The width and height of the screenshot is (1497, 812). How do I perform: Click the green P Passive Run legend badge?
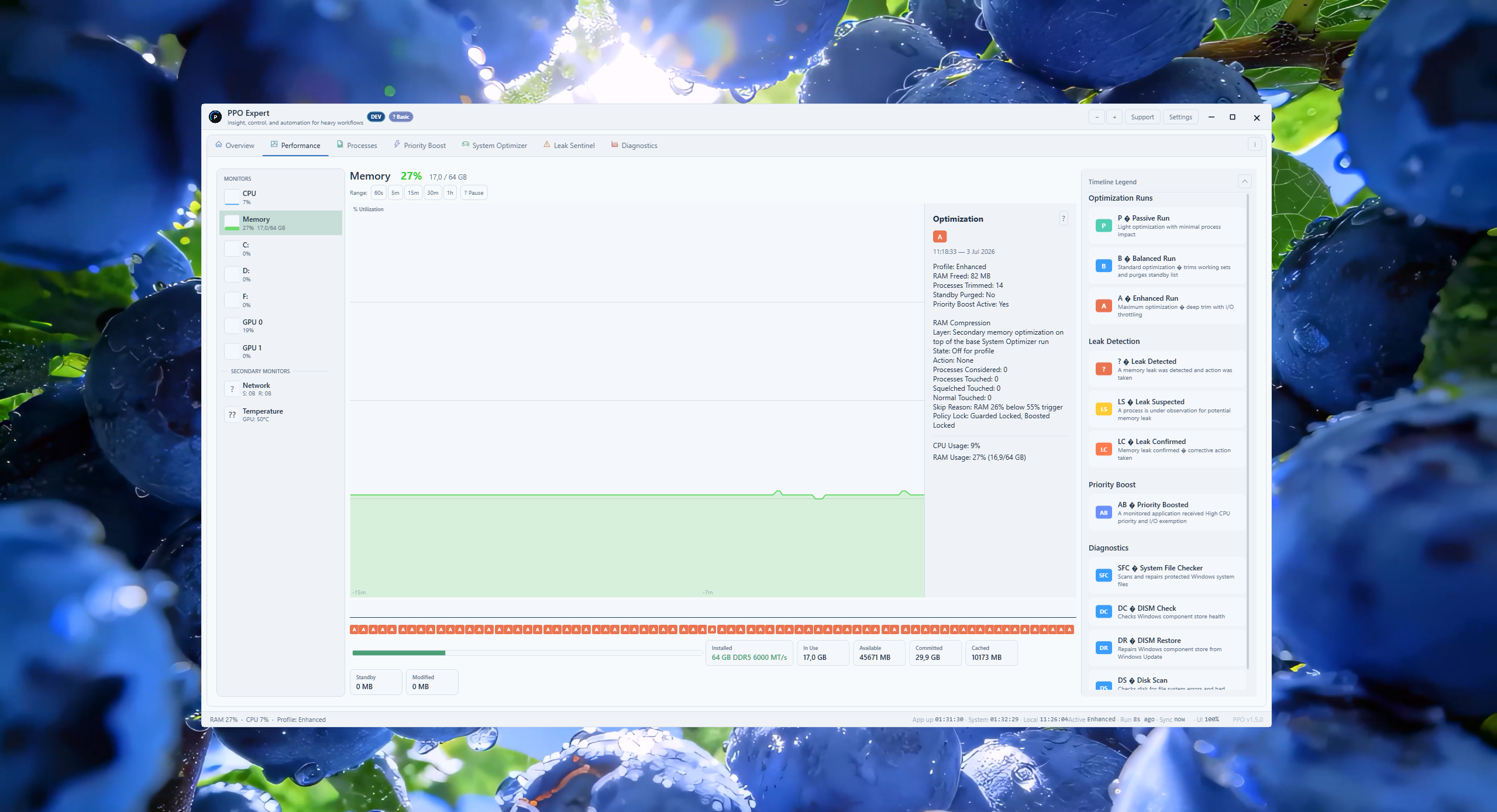1103,226
